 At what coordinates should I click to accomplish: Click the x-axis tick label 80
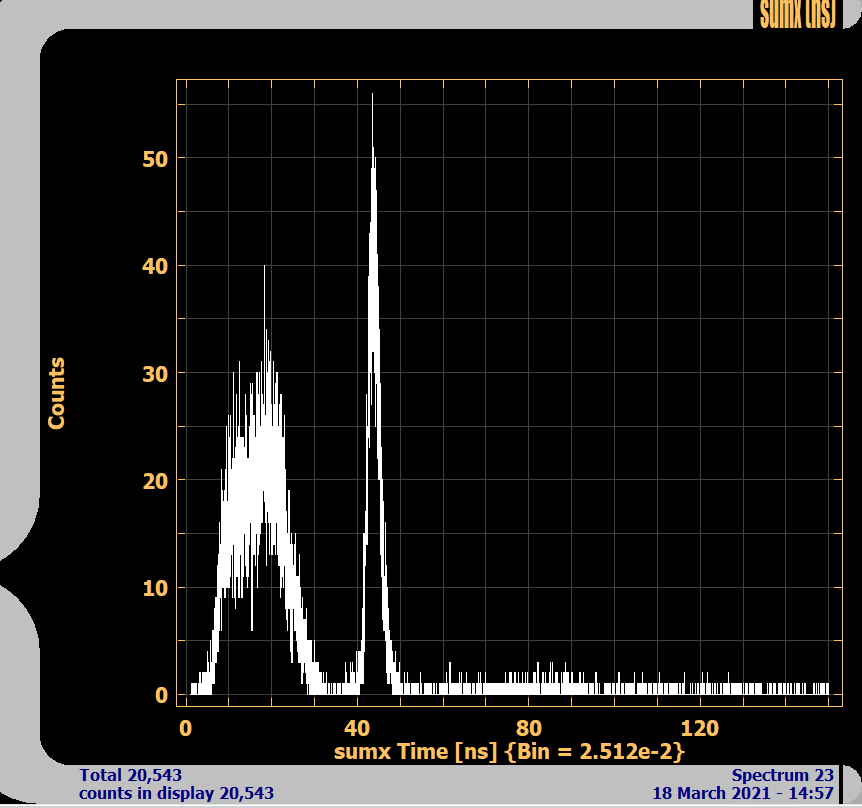528,729
